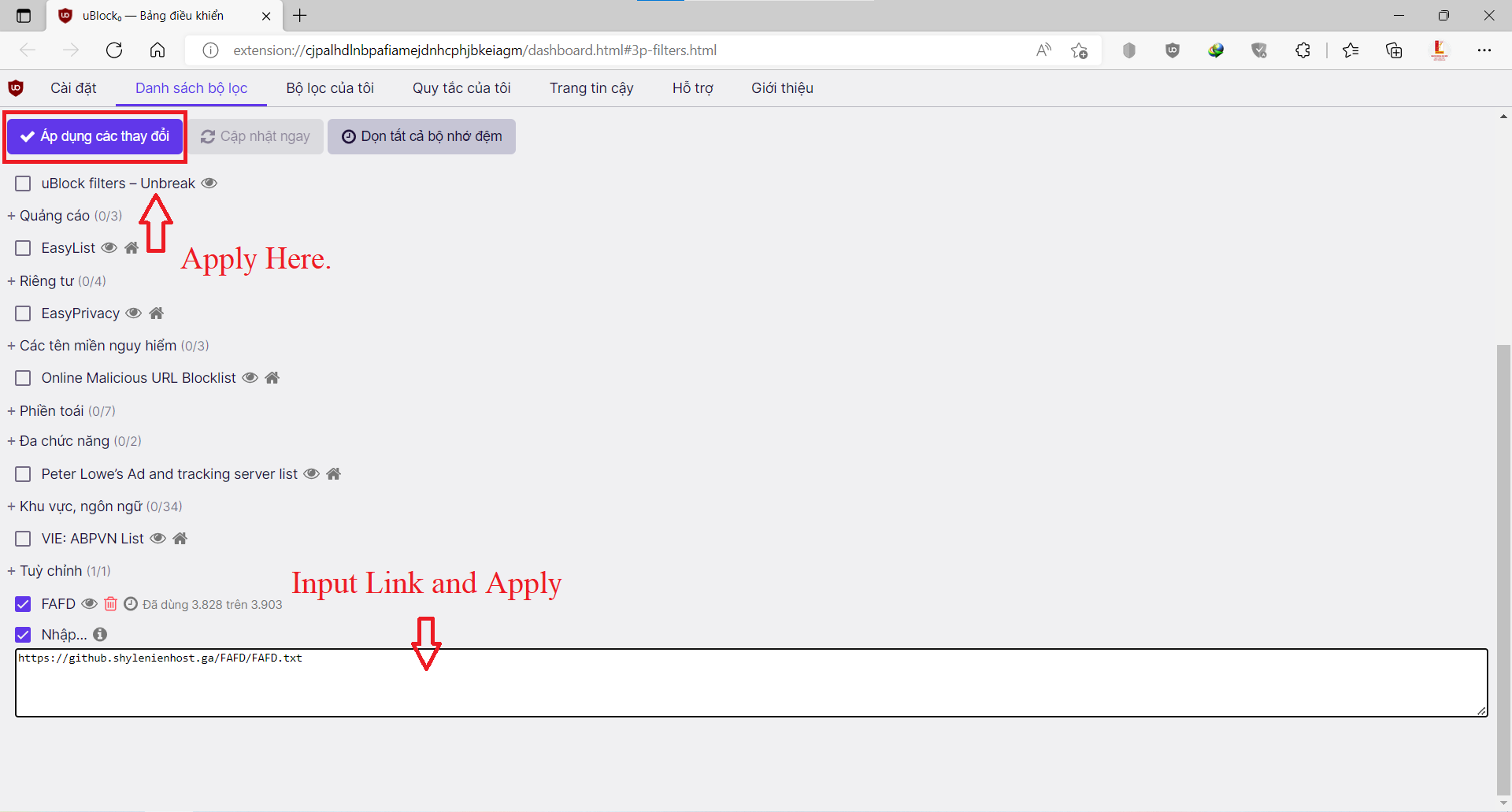1512x812 pixels.
Task: Expand the Phiền toái group
Action: (61, 411)
